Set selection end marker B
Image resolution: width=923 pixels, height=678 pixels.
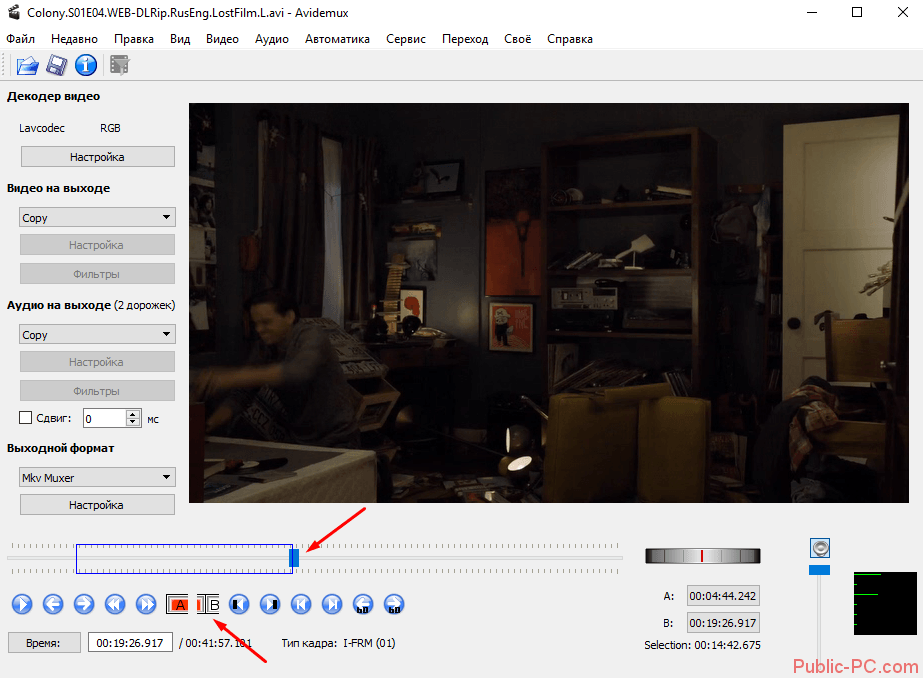[x=208, y=604]
